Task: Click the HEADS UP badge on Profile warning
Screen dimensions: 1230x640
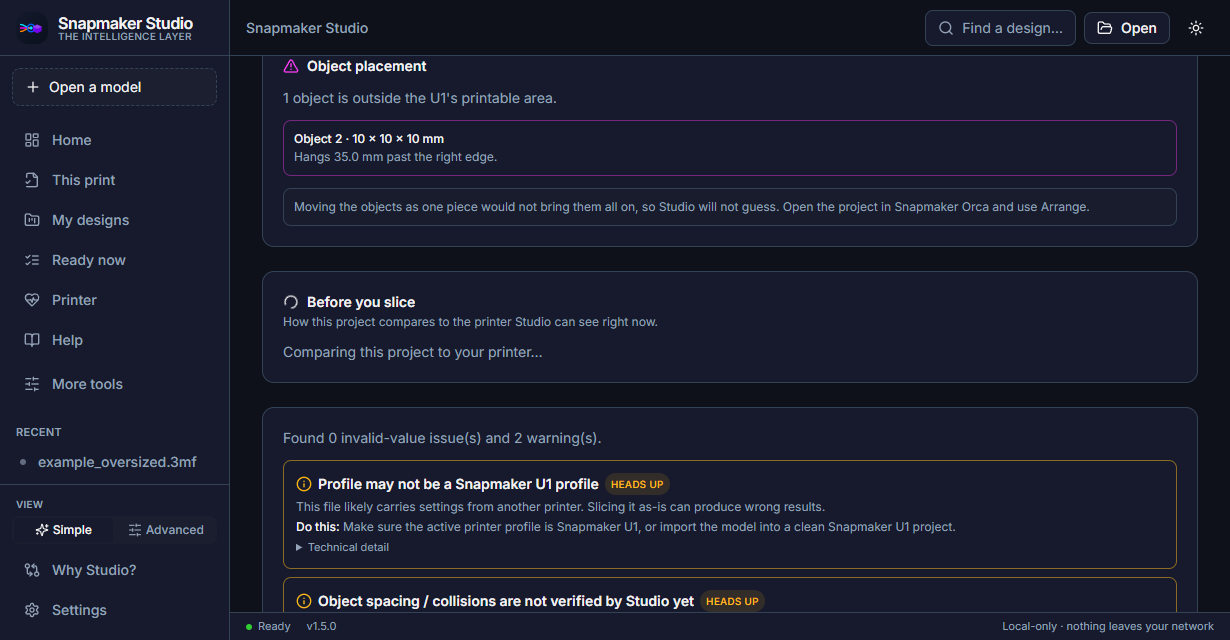Action: tap(637, 484)
